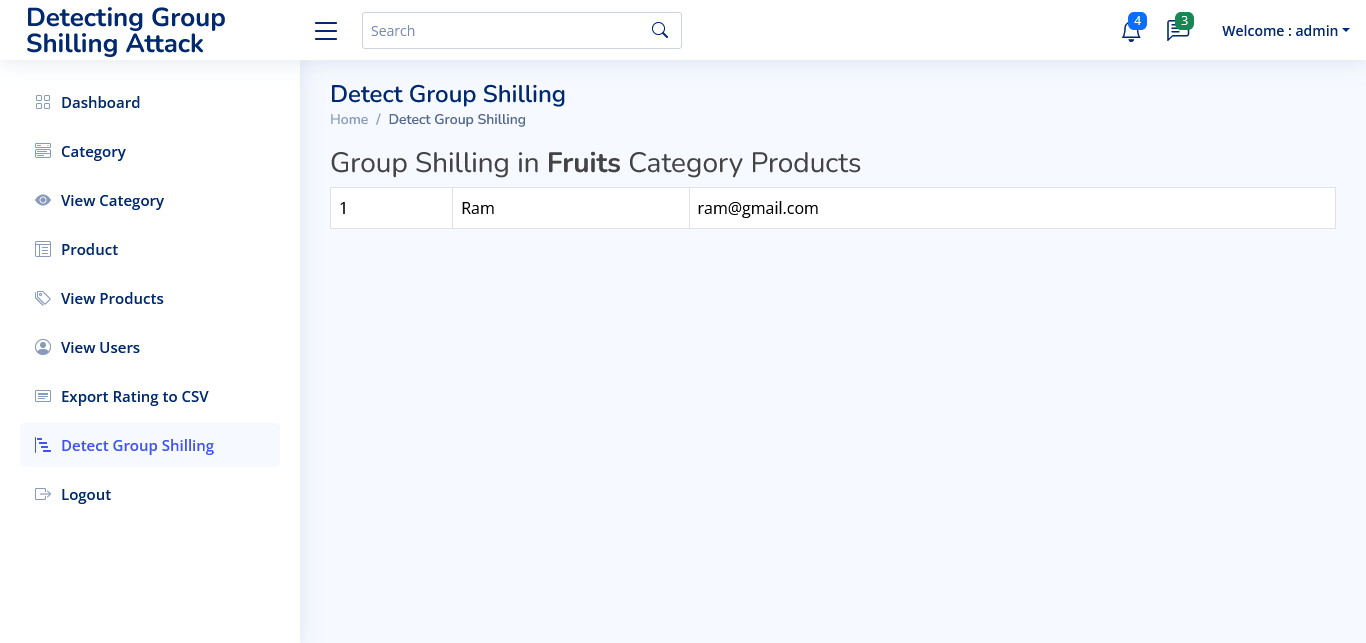Toggle the sidebar with hamburger icon
Viewport: 1366px width, 643px height.
tap(326, 31)
